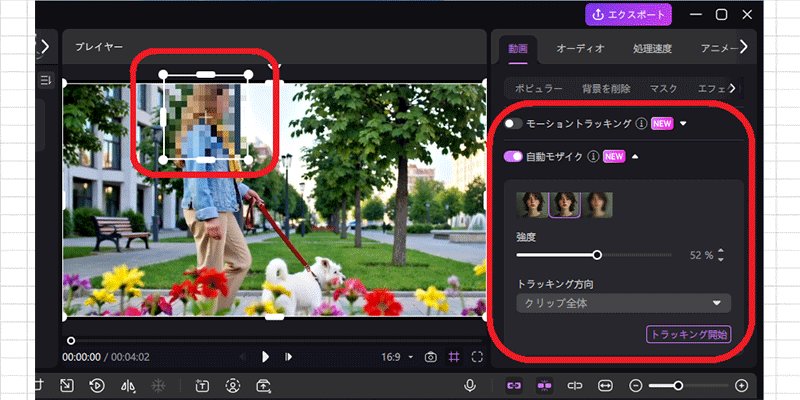Image resolution: width=800 pixels, height=400 pixels.
Task: Open the トラッキング方向 dropdown (クリップ全体)
Action: (623, 303)
